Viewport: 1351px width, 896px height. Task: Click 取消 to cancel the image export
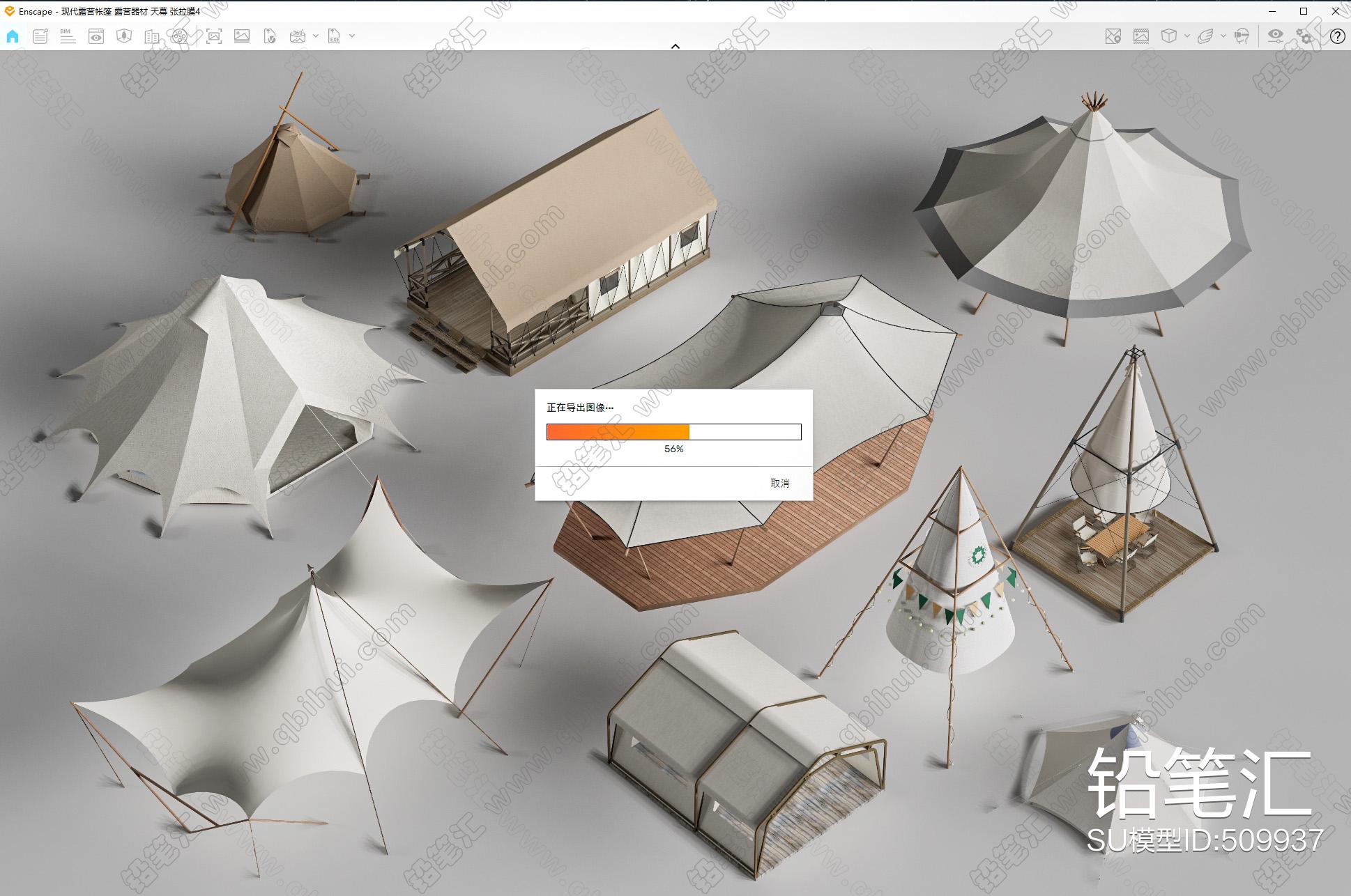coord(779,483)
